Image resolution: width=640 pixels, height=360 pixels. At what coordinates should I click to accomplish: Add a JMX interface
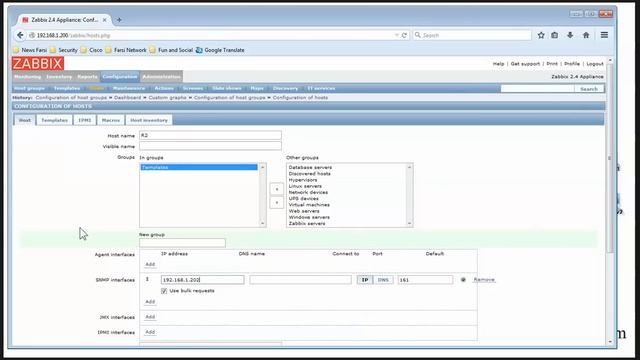(x=150, y=317)
